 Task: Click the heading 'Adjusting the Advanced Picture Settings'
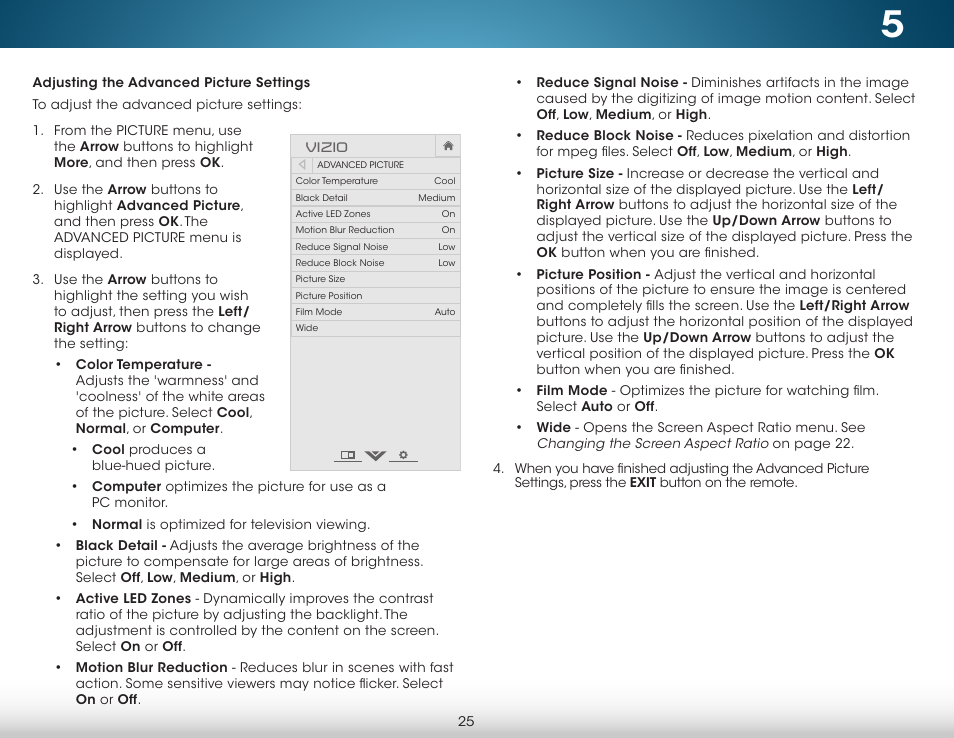[171, 82]
